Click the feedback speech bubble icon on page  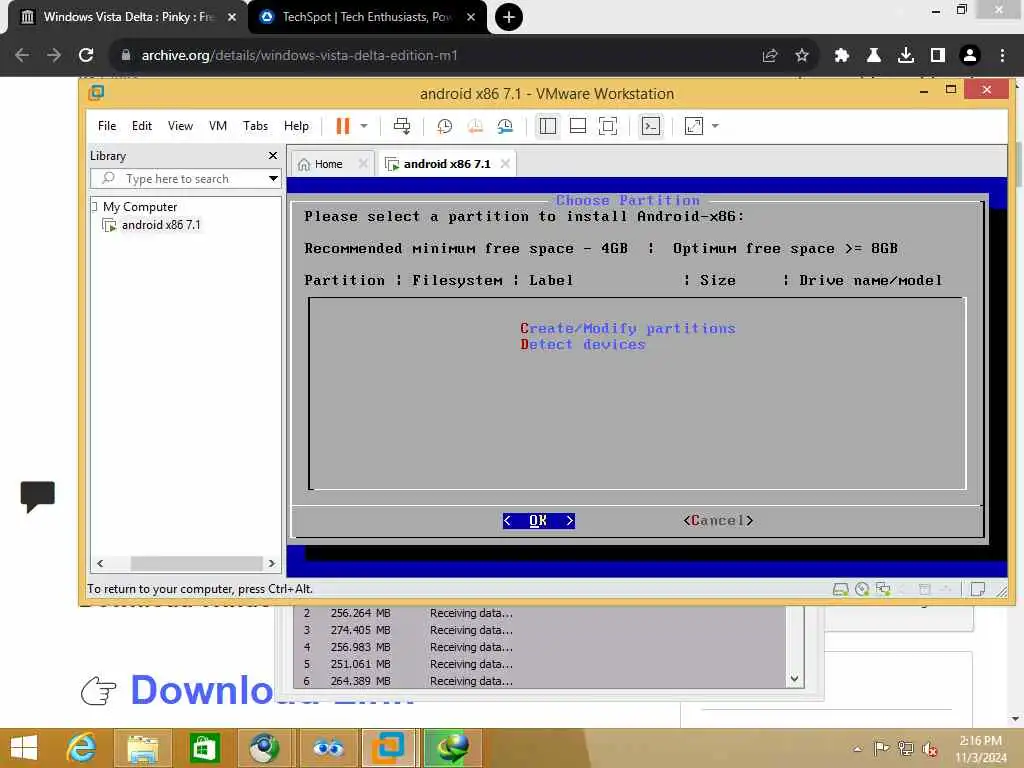[37, 496]
